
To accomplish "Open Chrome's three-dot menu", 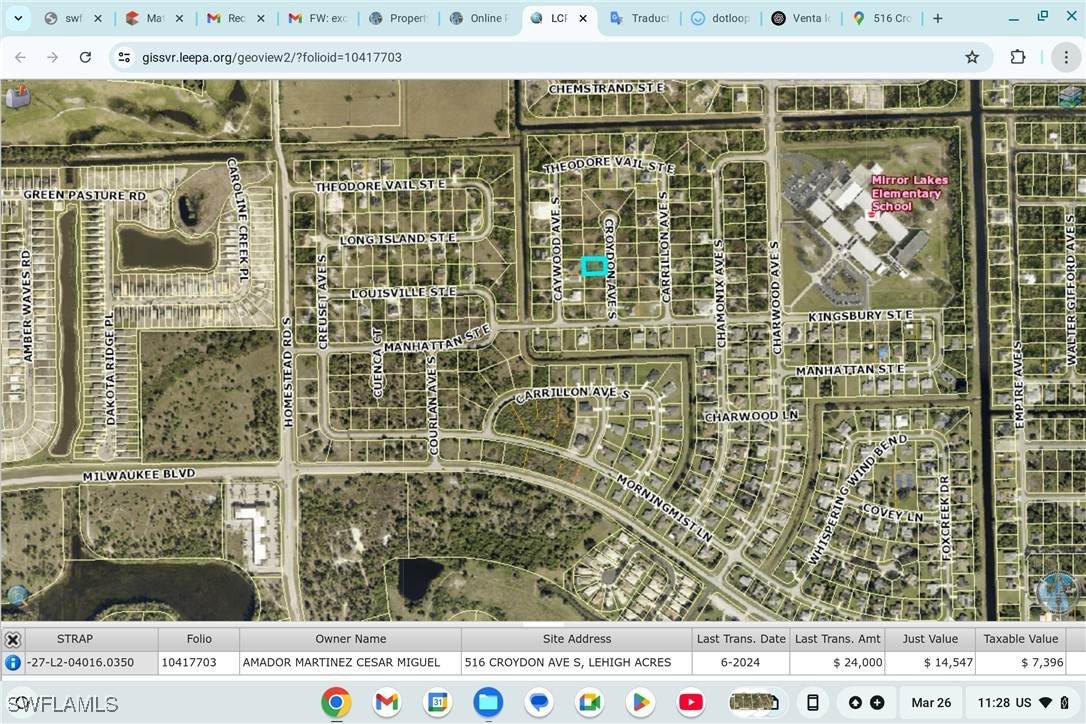I will (1066, 57).
